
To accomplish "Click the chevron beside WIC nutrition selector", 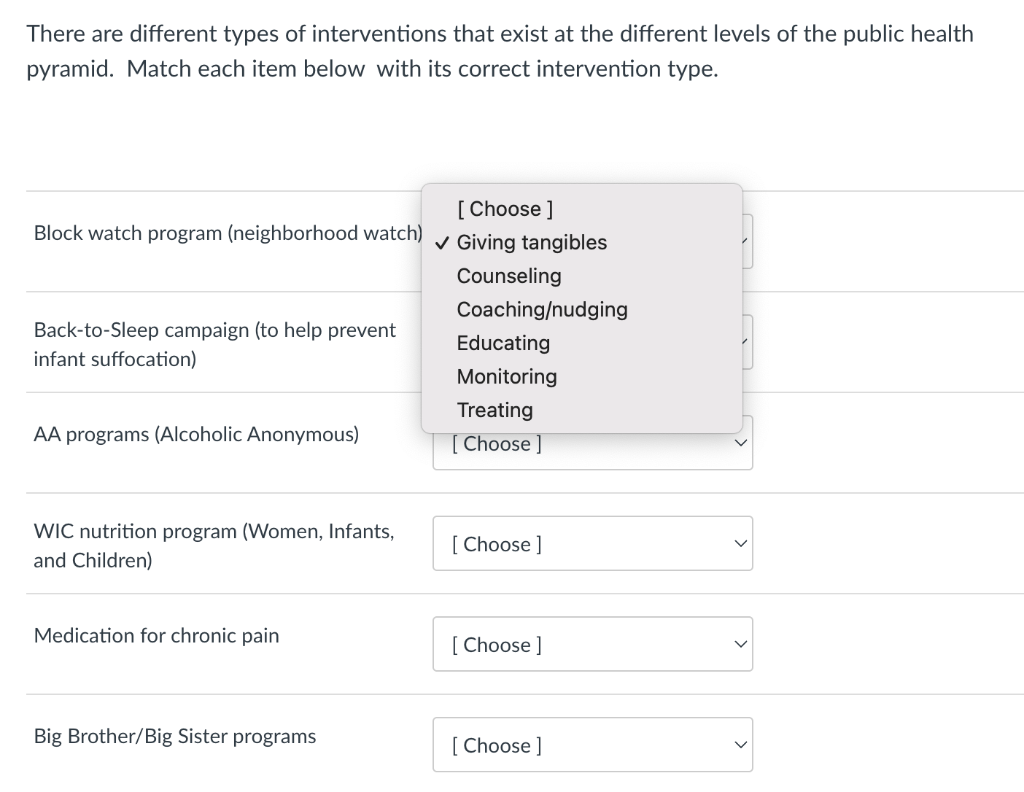I will [x=739, y=543].
